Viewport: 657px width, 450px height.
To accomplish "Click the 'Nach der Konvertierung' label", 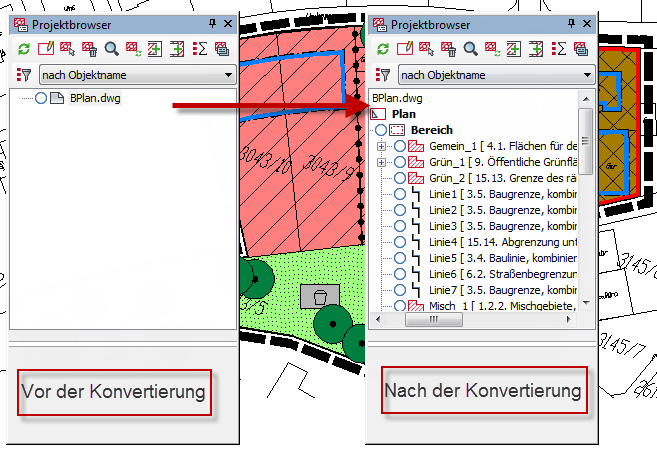I will 483,389.
